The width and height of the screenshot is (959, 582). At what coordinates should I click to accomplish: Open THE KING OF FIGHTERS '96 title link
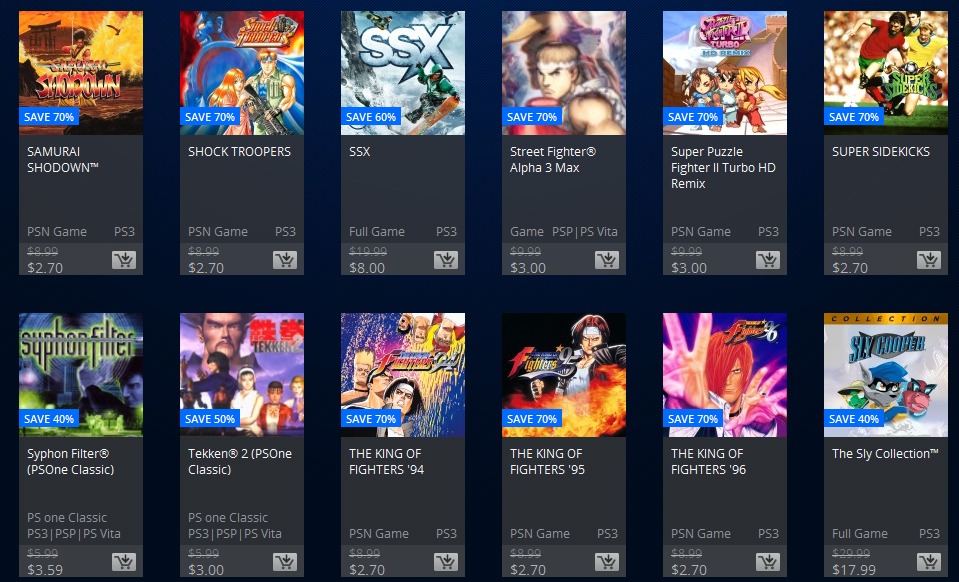[x=708, y=462]
